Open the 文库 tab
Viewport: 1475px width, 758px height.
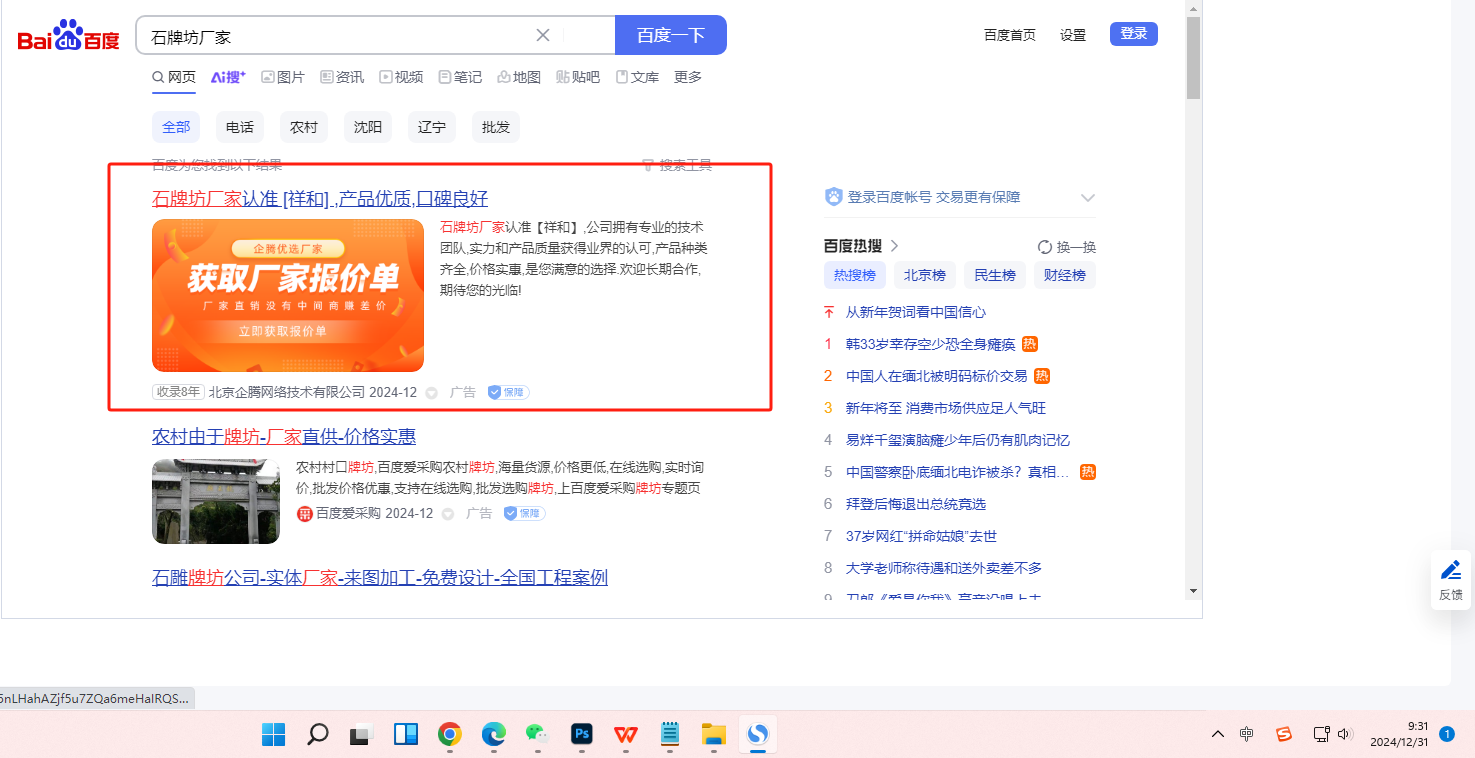(637, 77)
